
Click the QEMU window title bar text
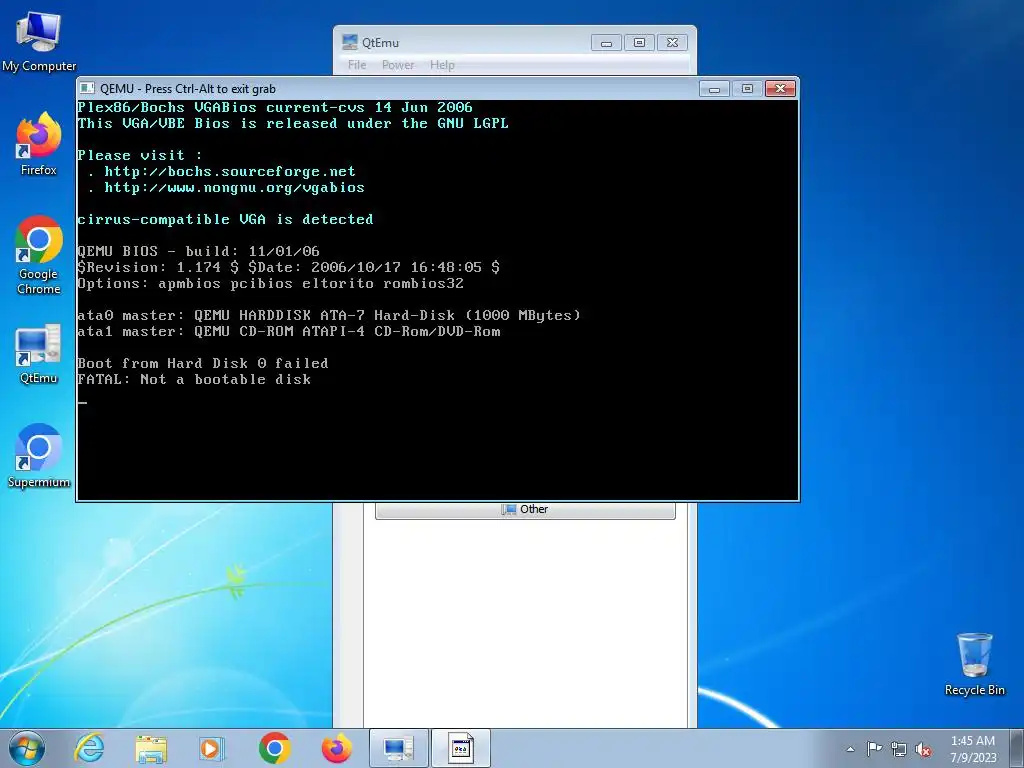coord(187,89)
